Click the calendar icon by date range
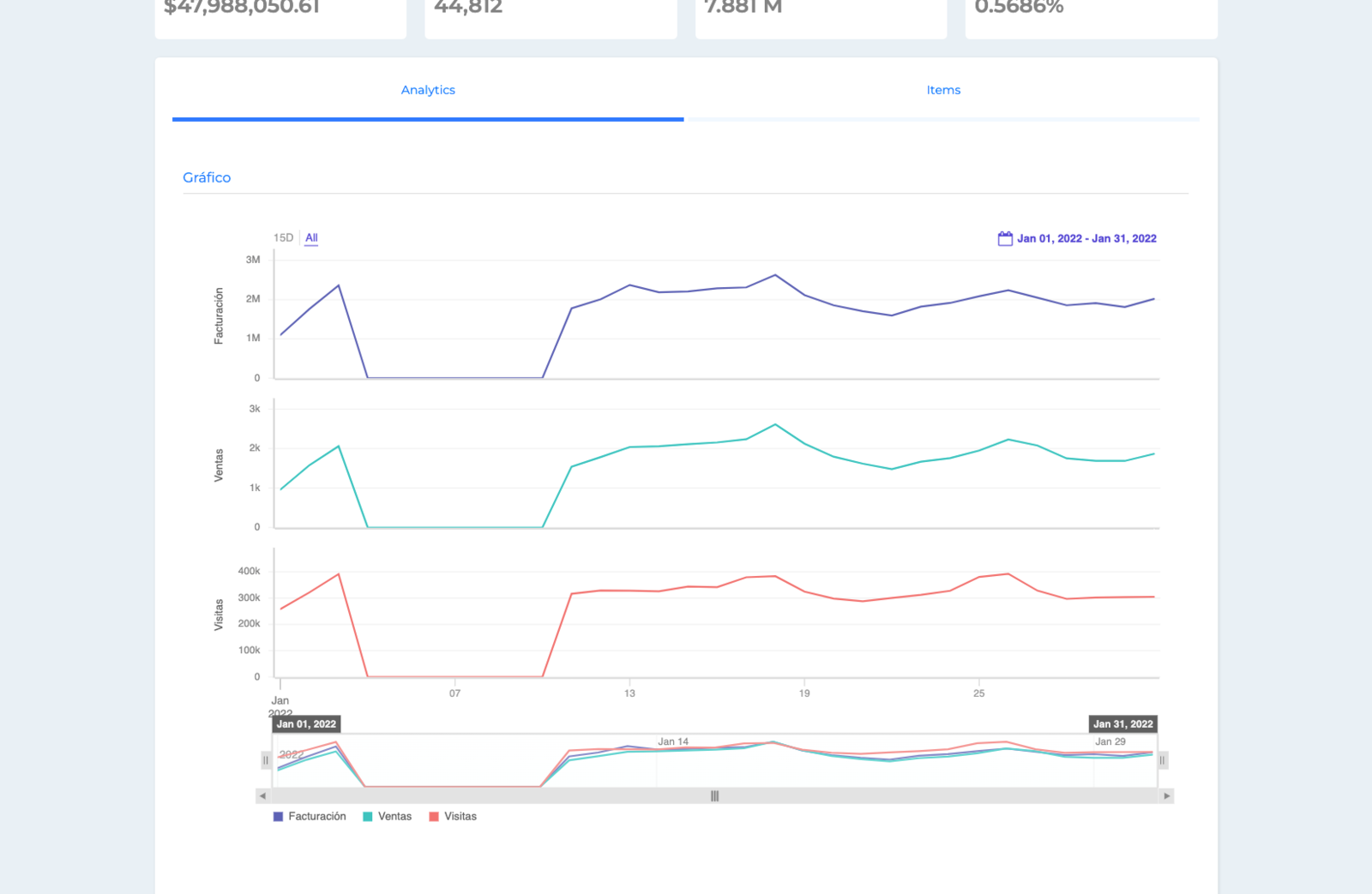This screenshot has width=1372, height=894. [x=1005, y=238]
